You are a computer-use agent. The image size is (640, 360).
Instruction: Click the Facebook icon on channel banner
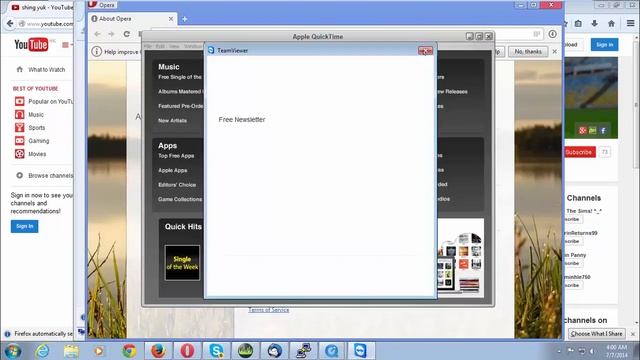click(x=603, y=131)
